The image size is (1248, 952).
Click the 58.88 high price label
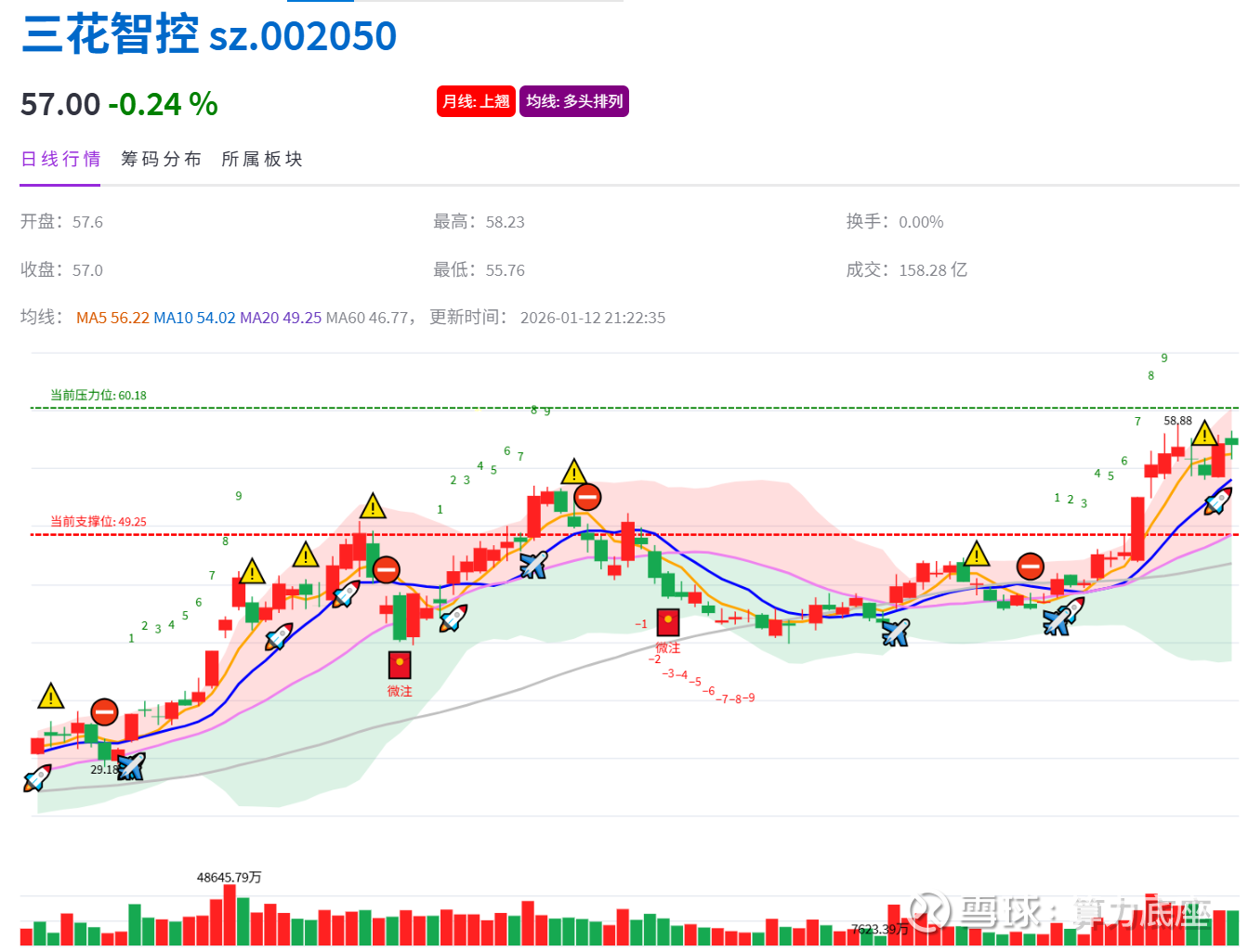1177,421
